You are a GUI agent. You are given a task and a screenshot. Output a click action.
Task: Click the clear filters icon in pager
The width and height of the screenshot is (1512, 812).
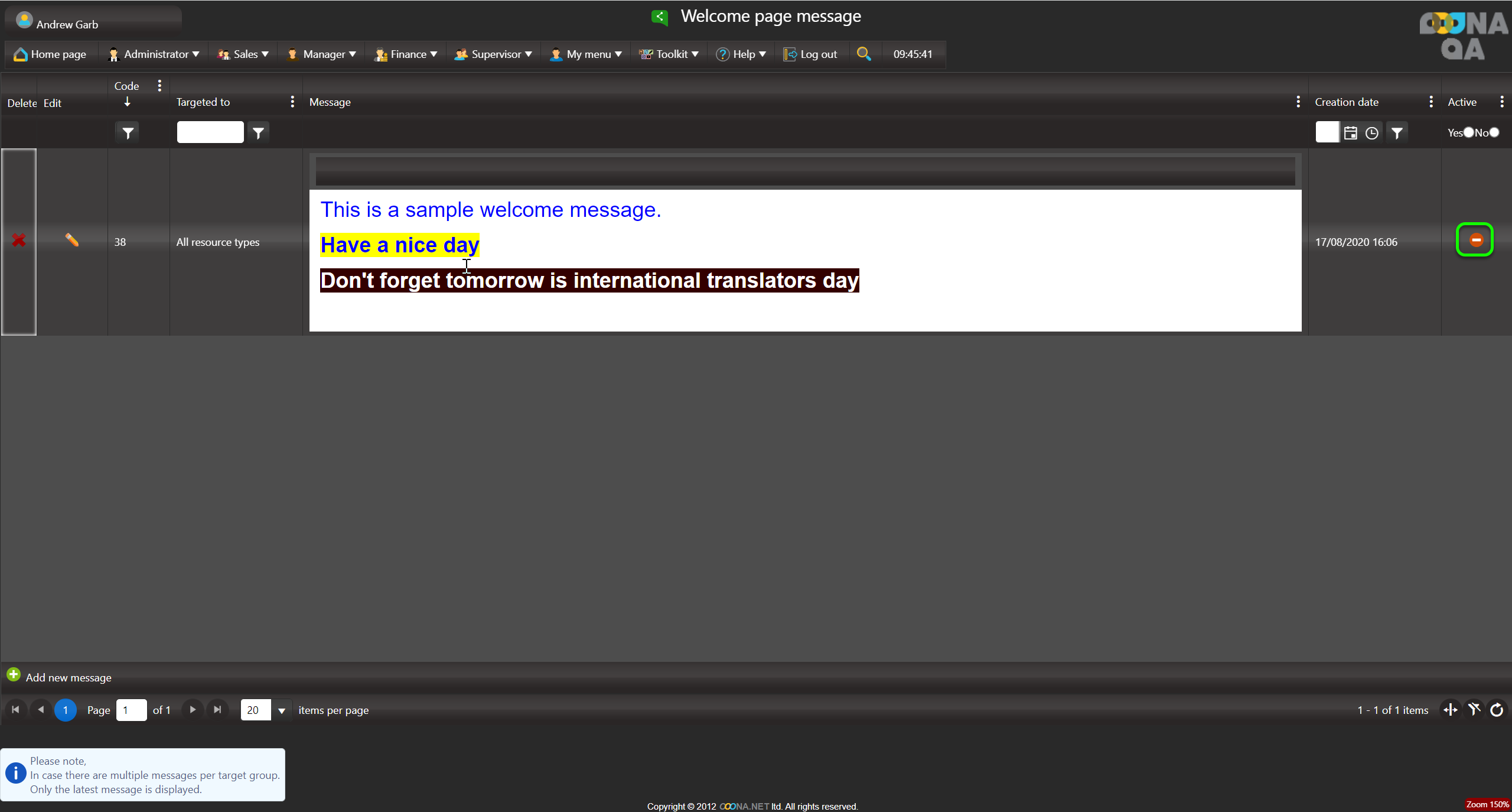pyautogui.click(x=1474, y=710)
